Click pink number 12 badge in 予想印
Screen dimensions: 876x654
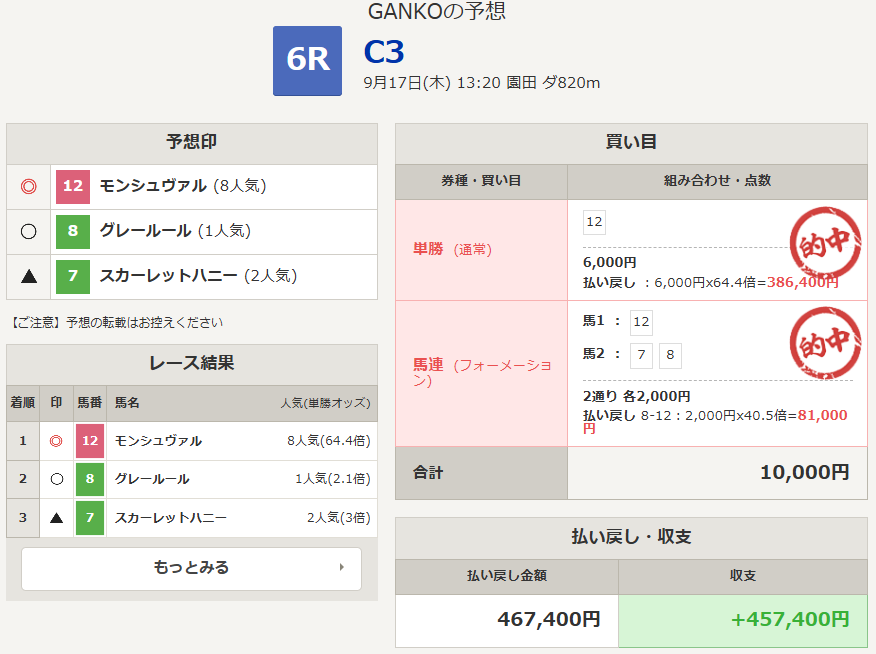73,187
